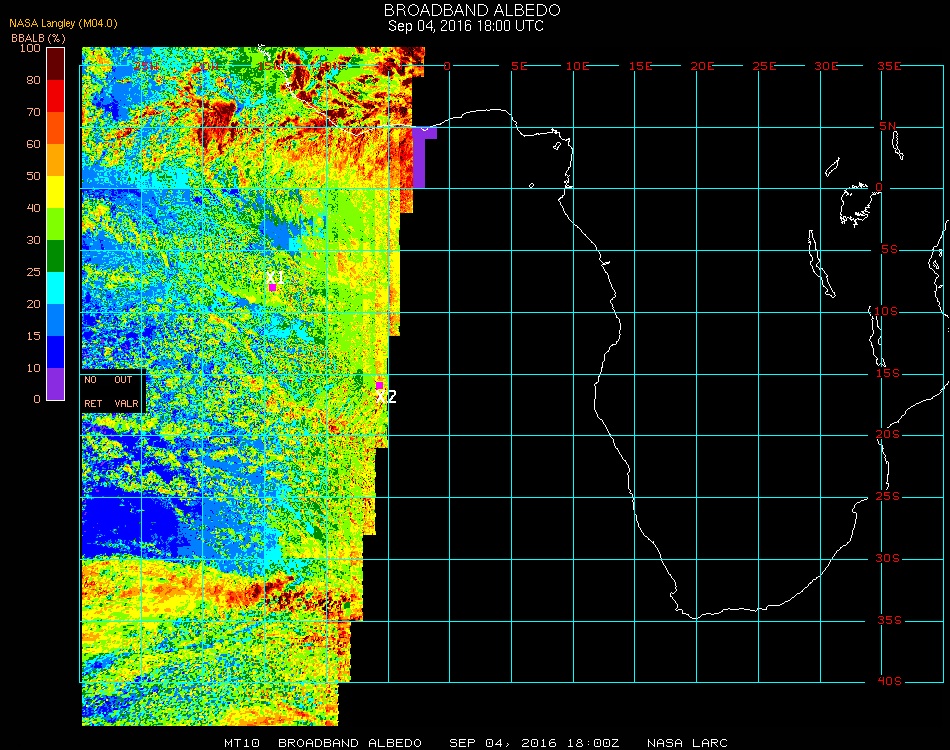Pick the dark green 25-30% legend swatch

pos(56,256)
